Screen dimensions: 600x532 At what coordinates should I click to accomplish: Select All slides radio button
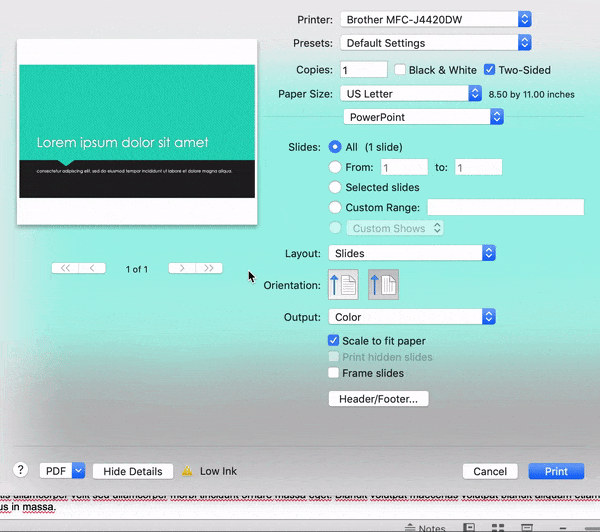pyautogui.click(x=335, y=147)
